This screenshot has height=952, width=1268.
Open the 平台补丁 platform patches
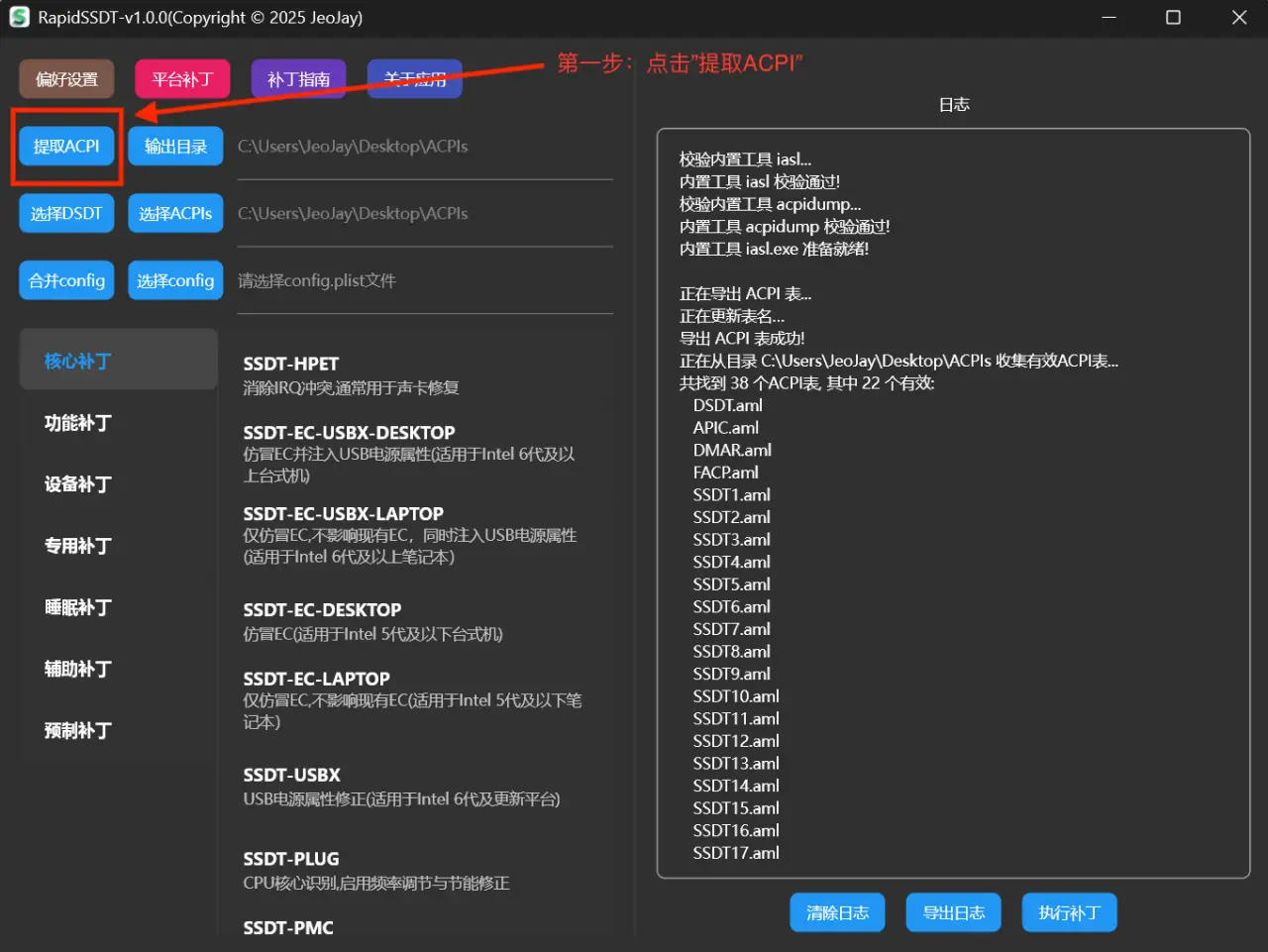[x=182, y=79]
